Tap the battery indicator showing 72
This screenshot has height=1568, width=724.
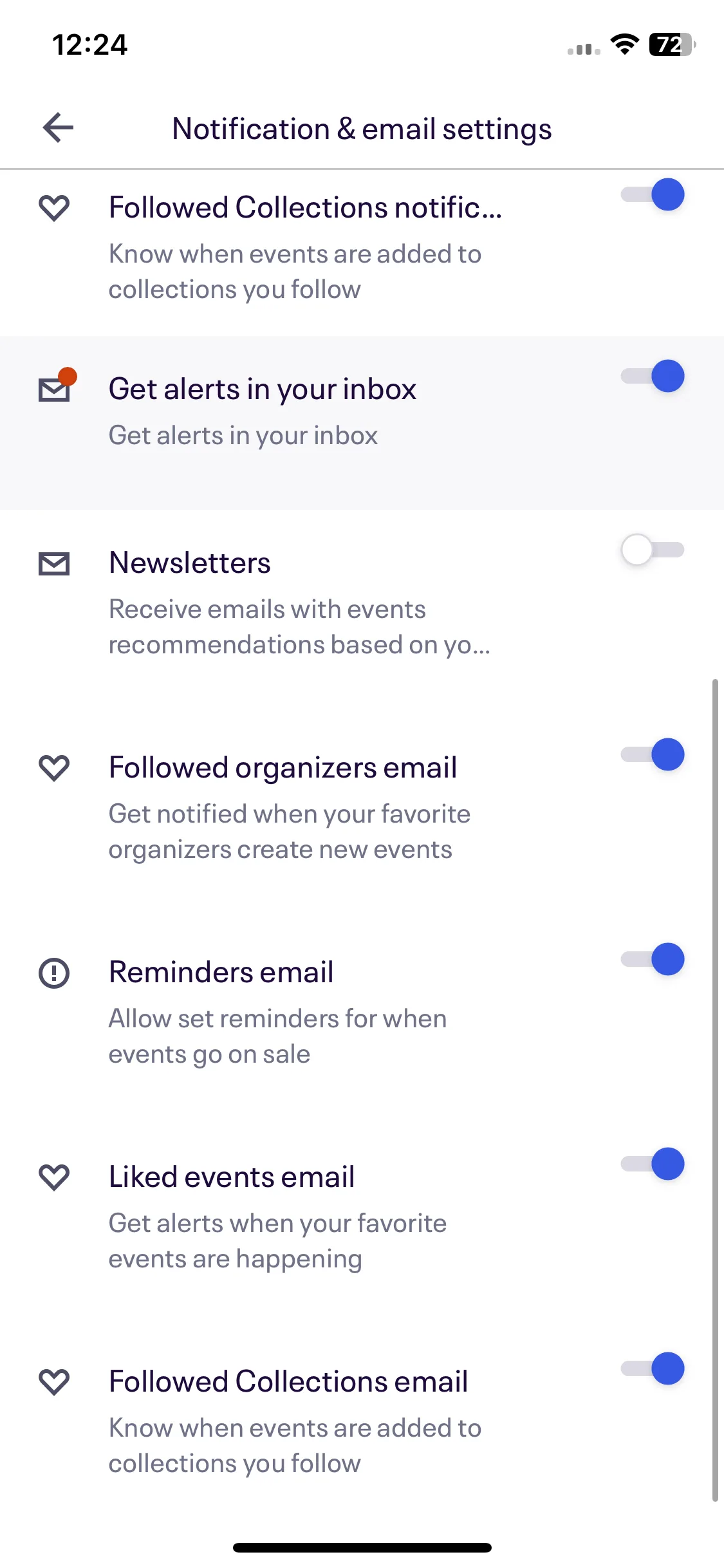pyautogui.click(x=673, y=44)
